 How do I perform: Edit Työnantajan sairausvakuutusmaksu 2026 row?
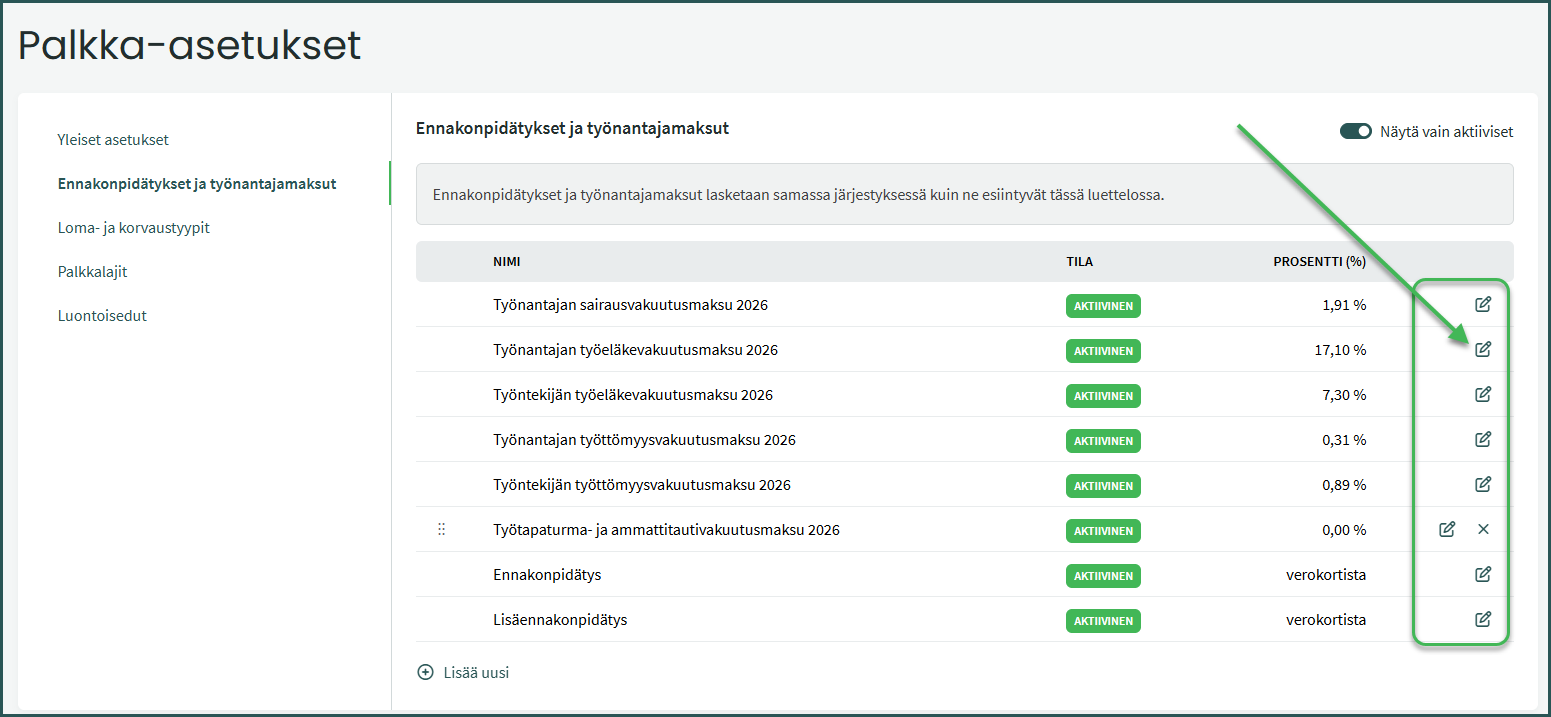coord(1483,304)
